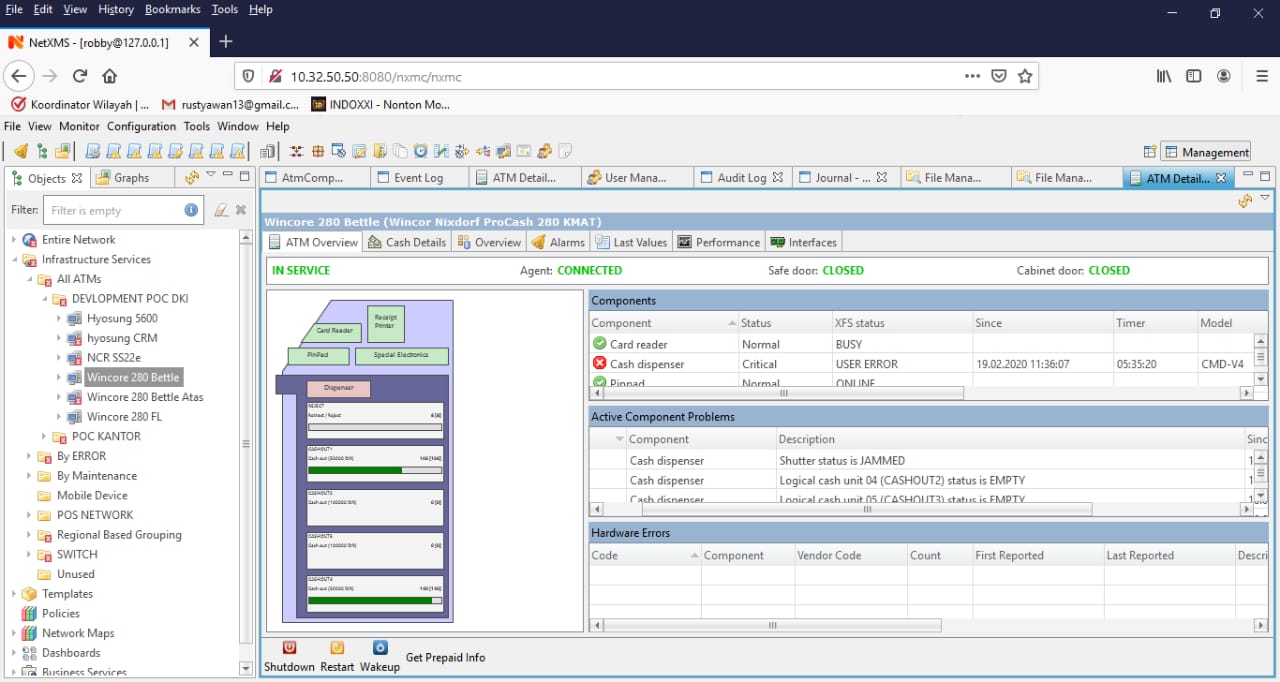Select Wincore 280 FL in the tree
This screenshot has height=682, width=1280.
coord(124,417)
